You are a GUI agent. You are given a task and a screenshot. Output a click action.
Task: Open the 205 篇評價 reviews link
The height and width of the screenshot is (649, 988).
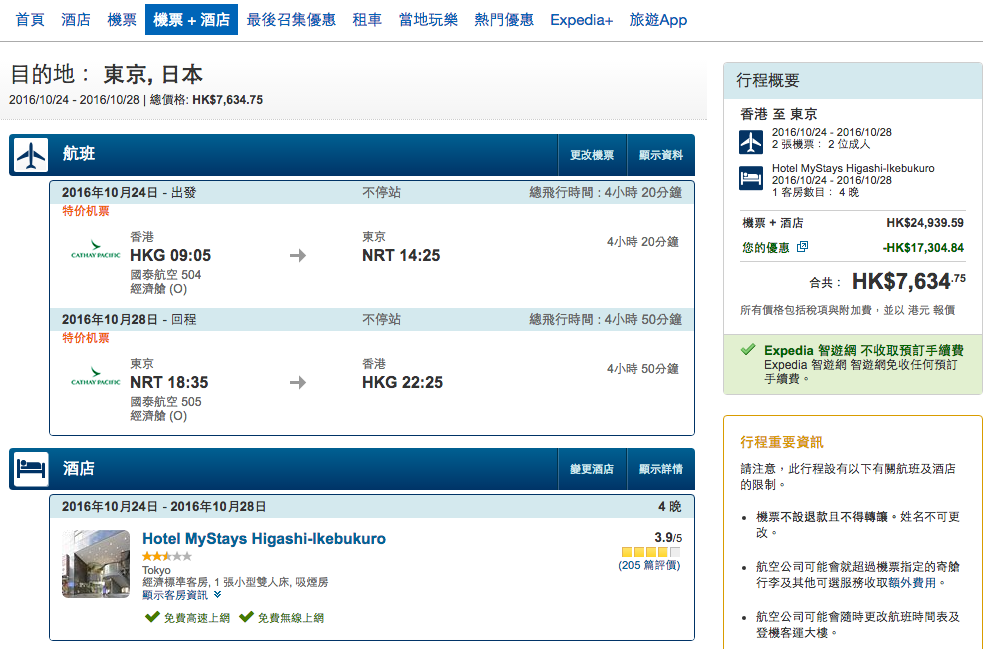coord(649,565)
